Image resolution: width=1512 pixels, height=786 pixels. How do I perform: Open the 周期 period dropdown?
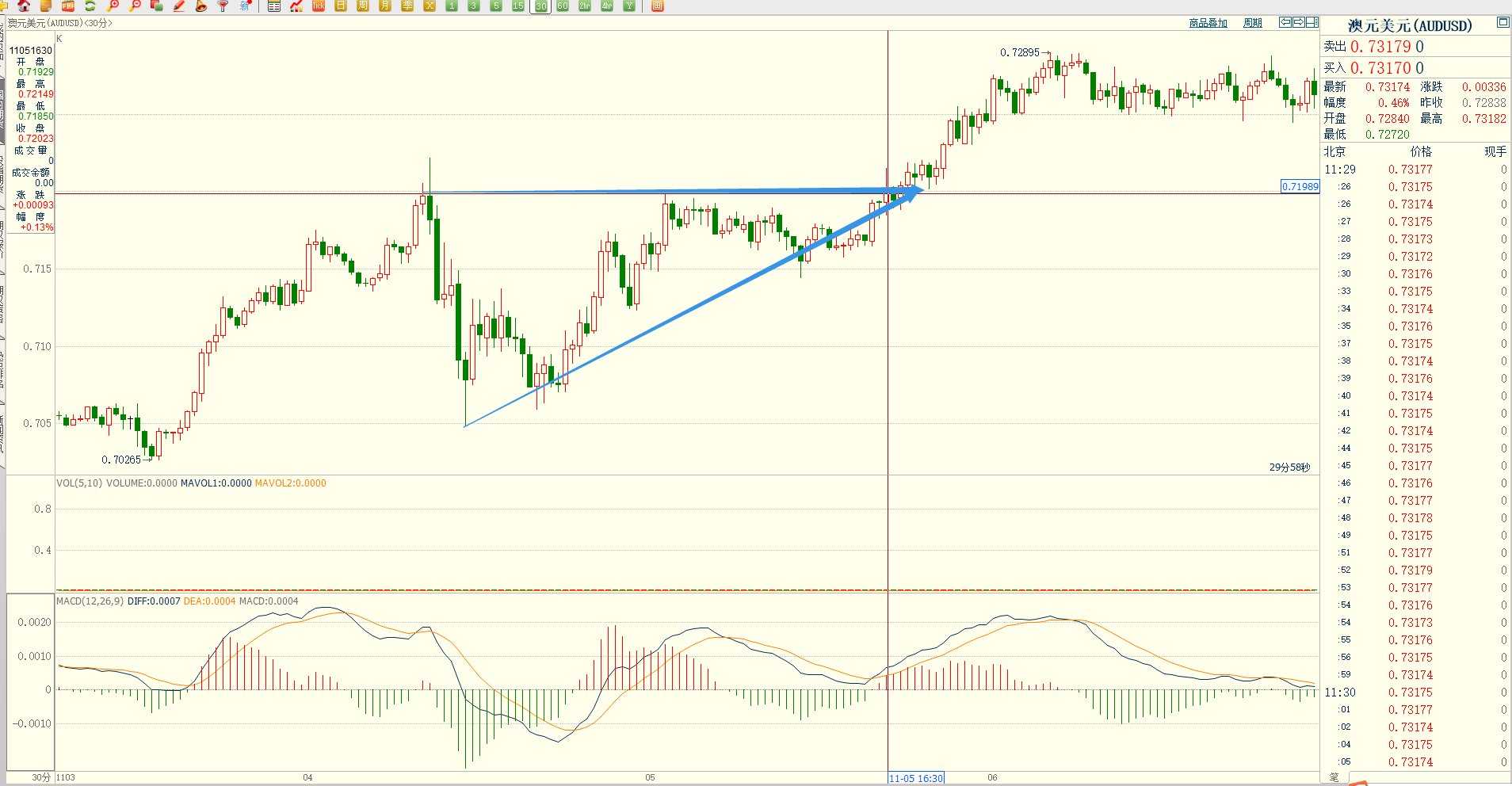click(x=1252, y=23)
